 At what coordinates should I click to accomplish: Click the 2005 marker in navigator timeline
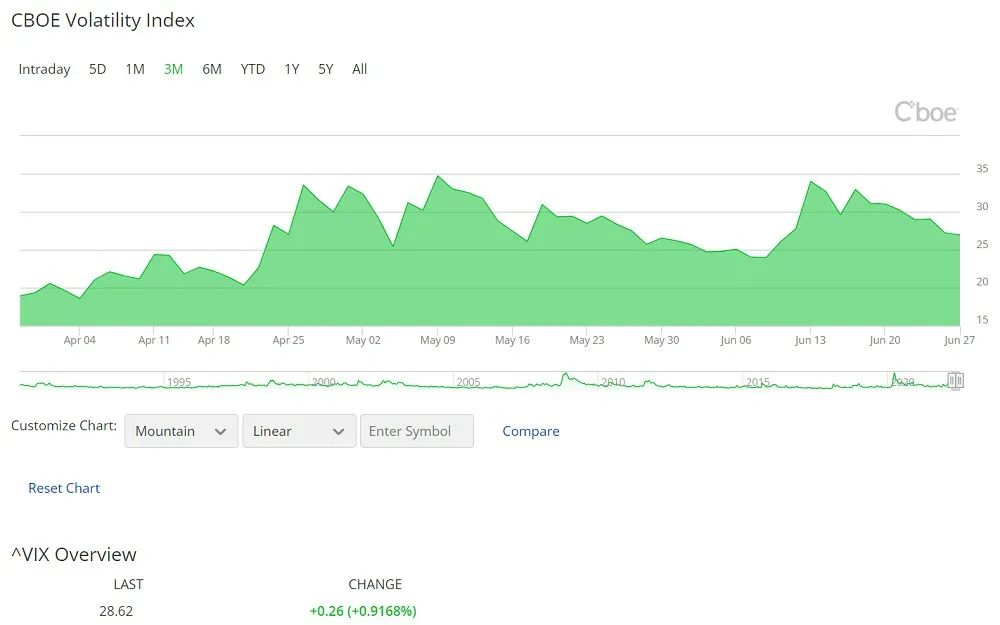(468, 382)
